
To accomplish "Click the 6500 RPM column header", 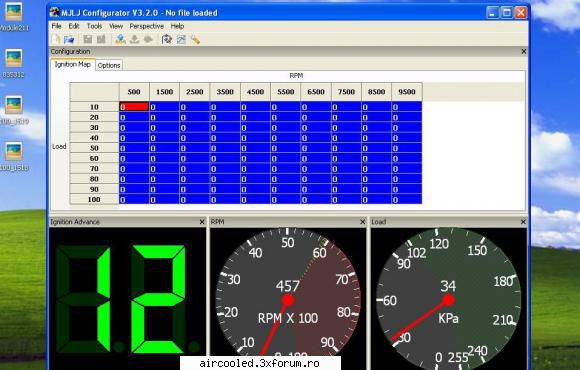I will (x=316, y=92).
